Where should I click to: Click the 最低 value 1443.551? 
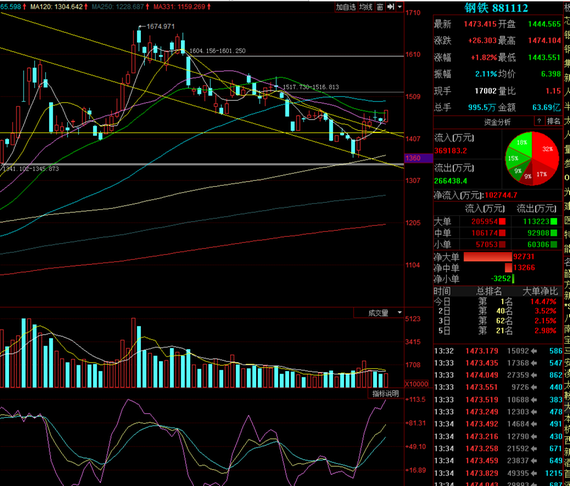tap(545, 57)
